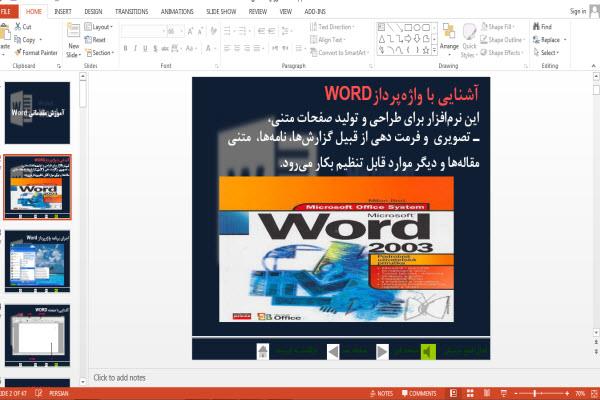The image size is (600, 400).
Task: Click the next-slide arrow on slide
Action: coord(382,351)
